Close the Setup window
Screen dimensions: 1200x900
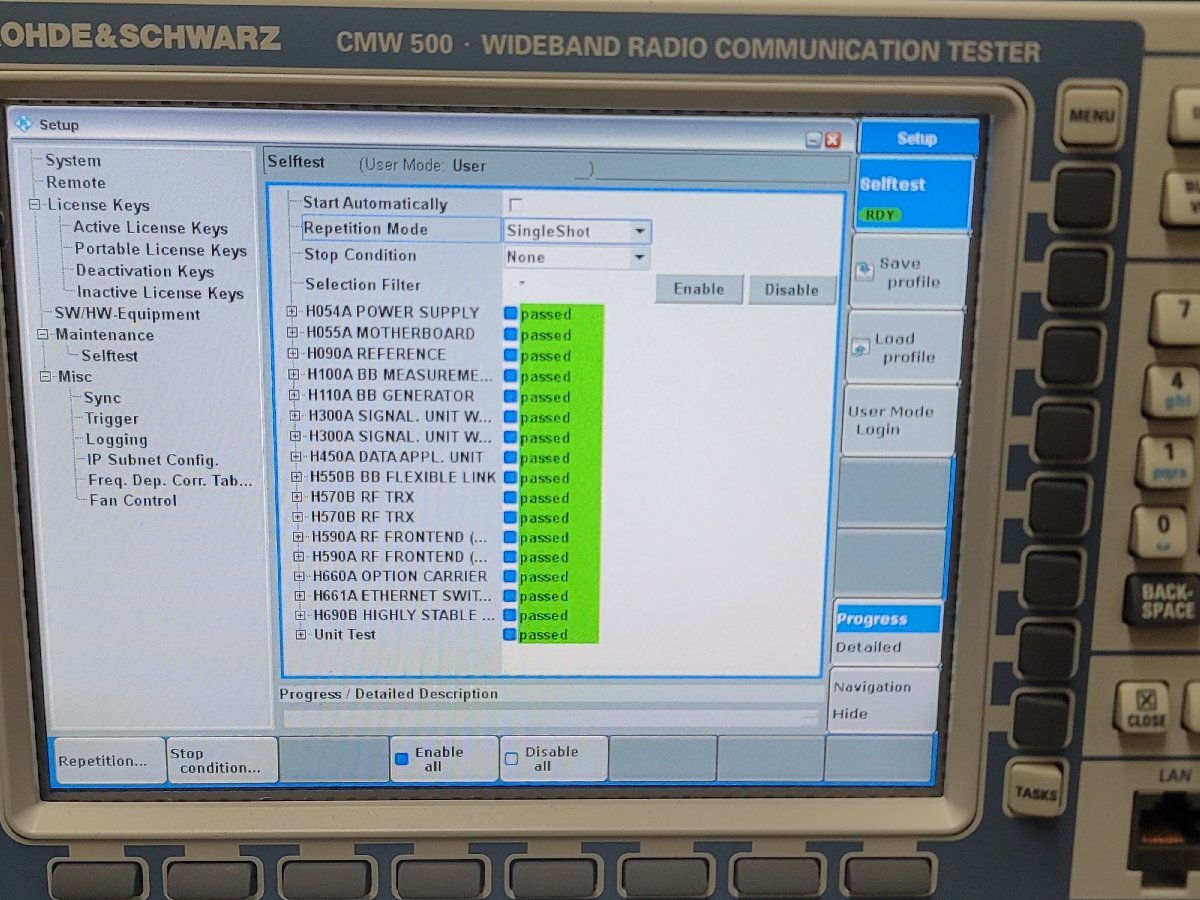pos(833,141)
